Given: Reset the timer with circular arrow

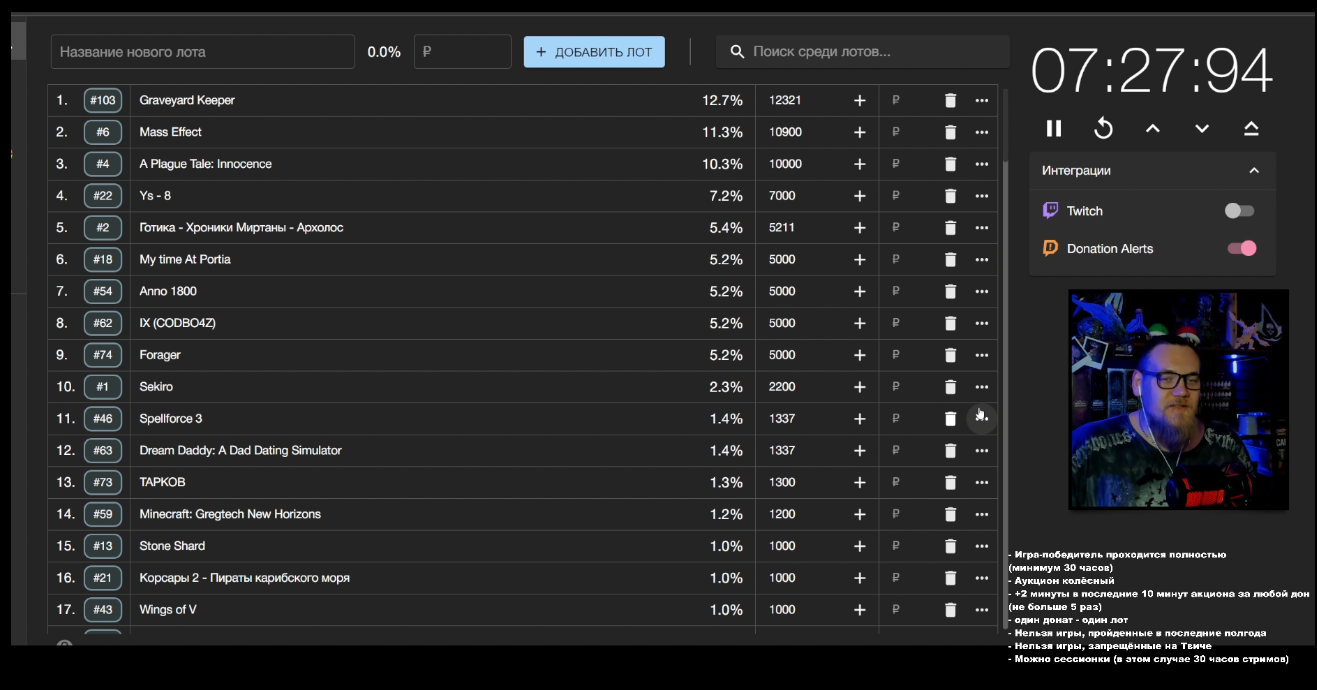Looking at the screenshot, I should [x=1103, y=128].
